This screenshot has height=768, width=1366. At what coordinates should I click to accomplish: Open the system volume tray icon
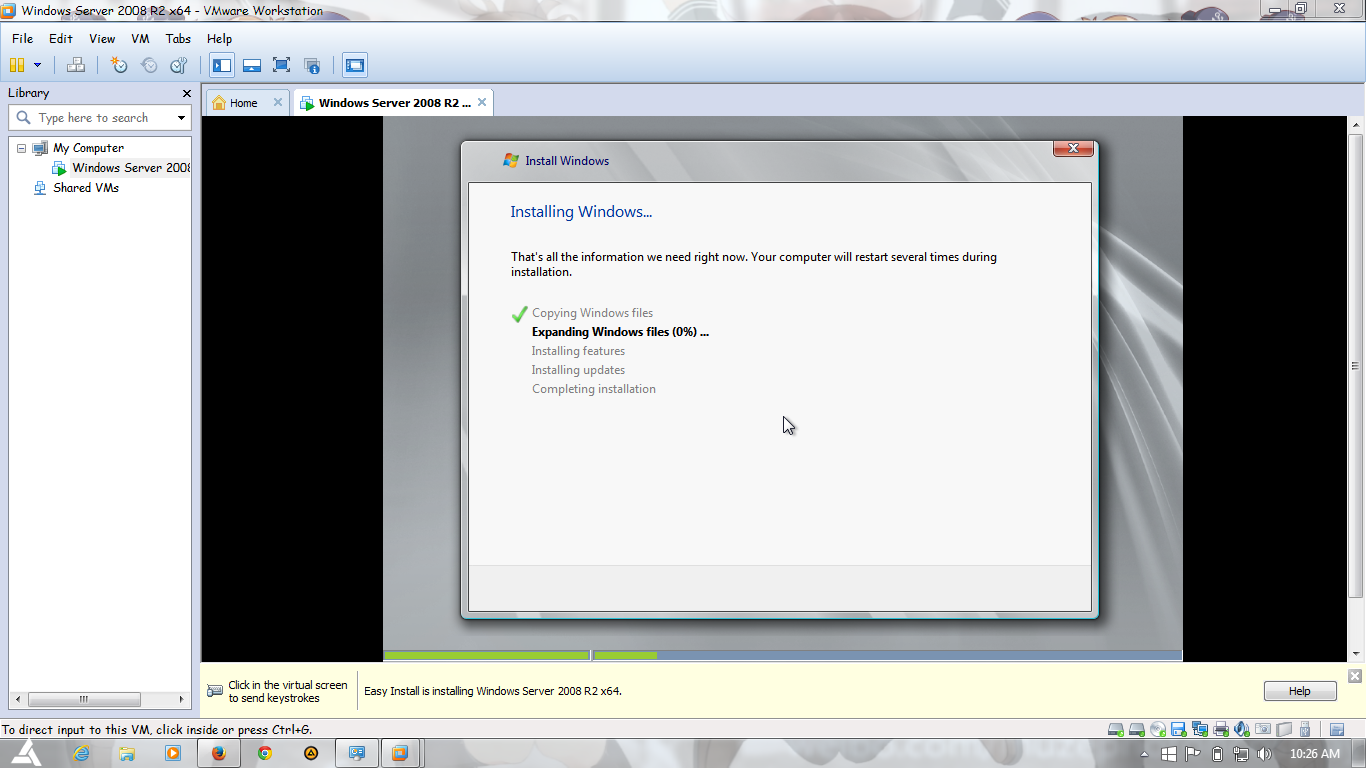click(x=1264, y=754)
